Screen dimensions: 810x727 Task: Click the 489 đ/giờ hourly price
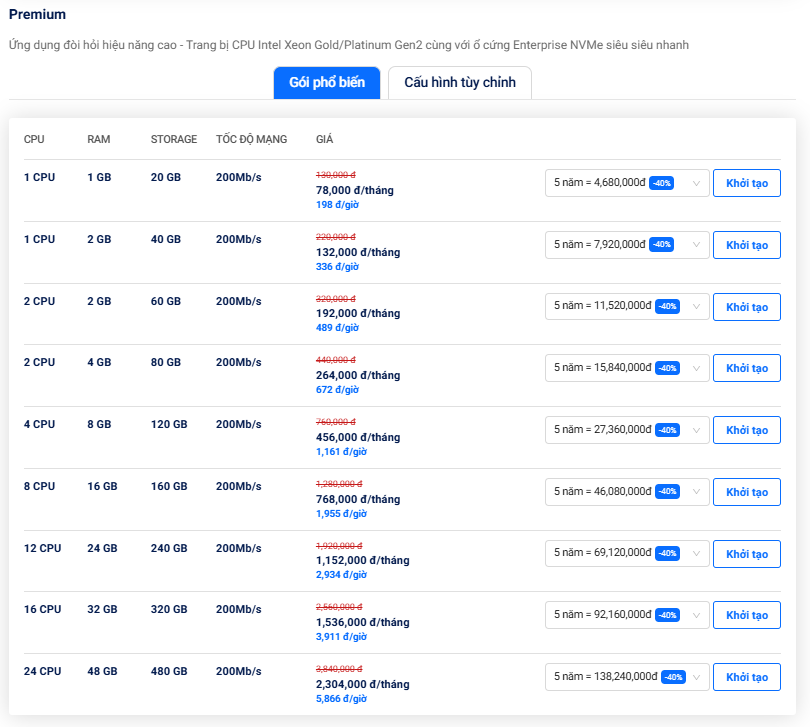tap(337, 328)
